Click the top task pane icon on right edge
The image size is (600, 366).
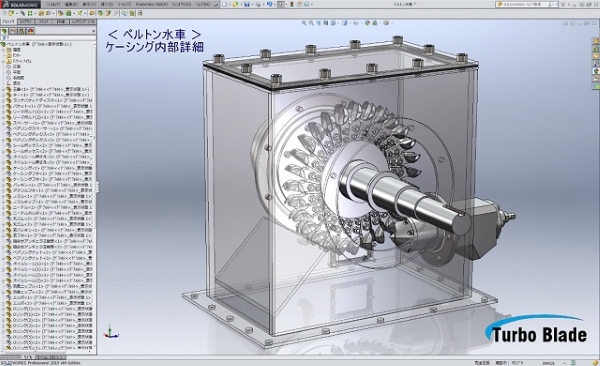[x=596, y=41]
